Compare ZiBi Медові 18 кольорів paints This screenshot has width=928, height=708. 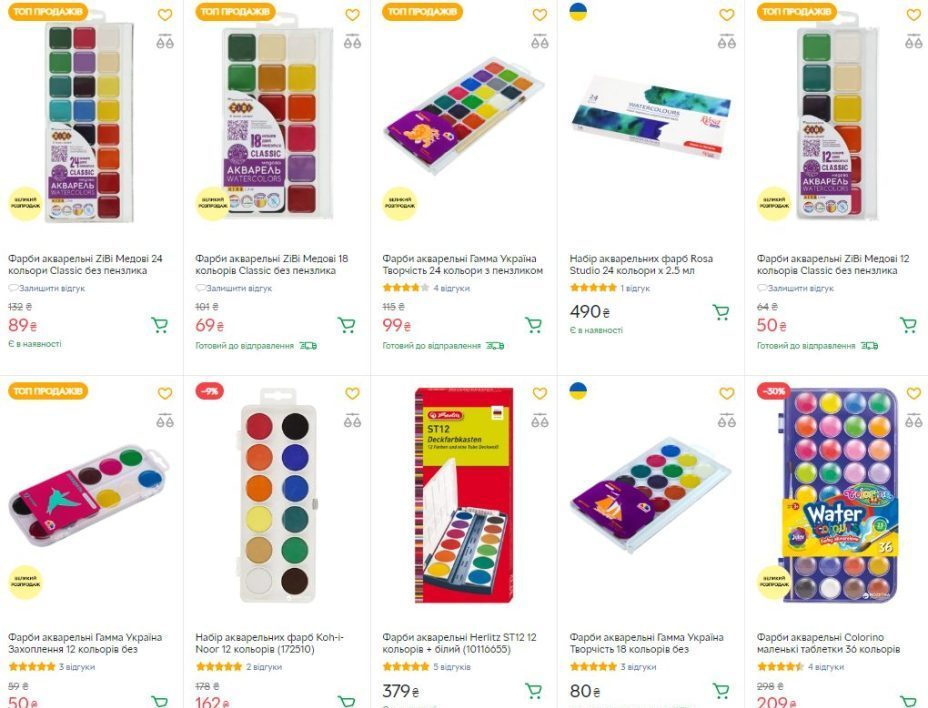coord(352,42)
